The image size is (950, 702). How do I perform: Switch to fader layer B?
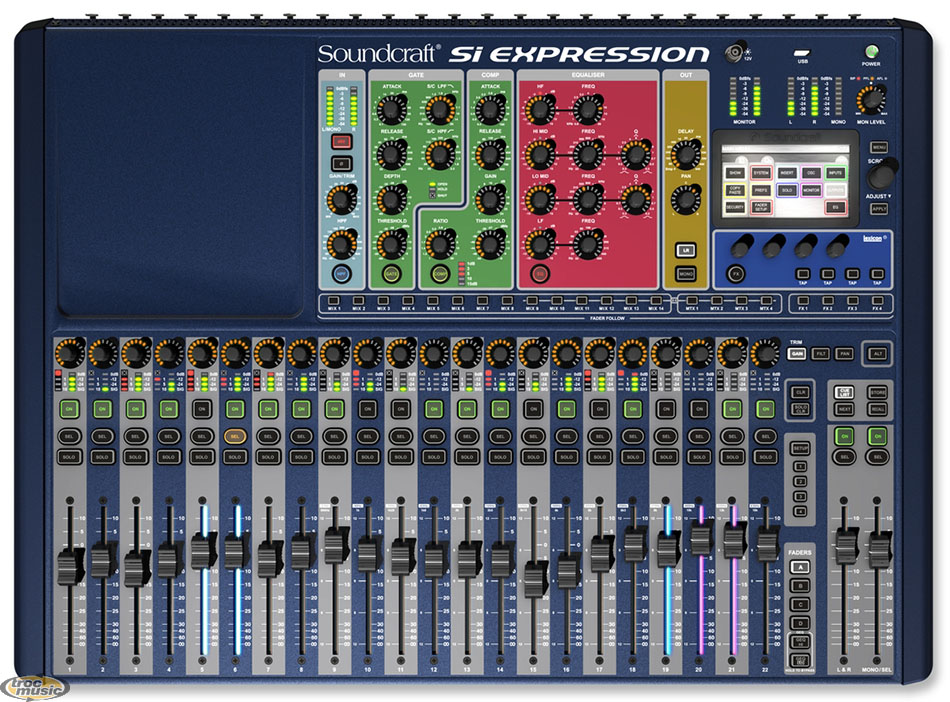pos(799,586)
